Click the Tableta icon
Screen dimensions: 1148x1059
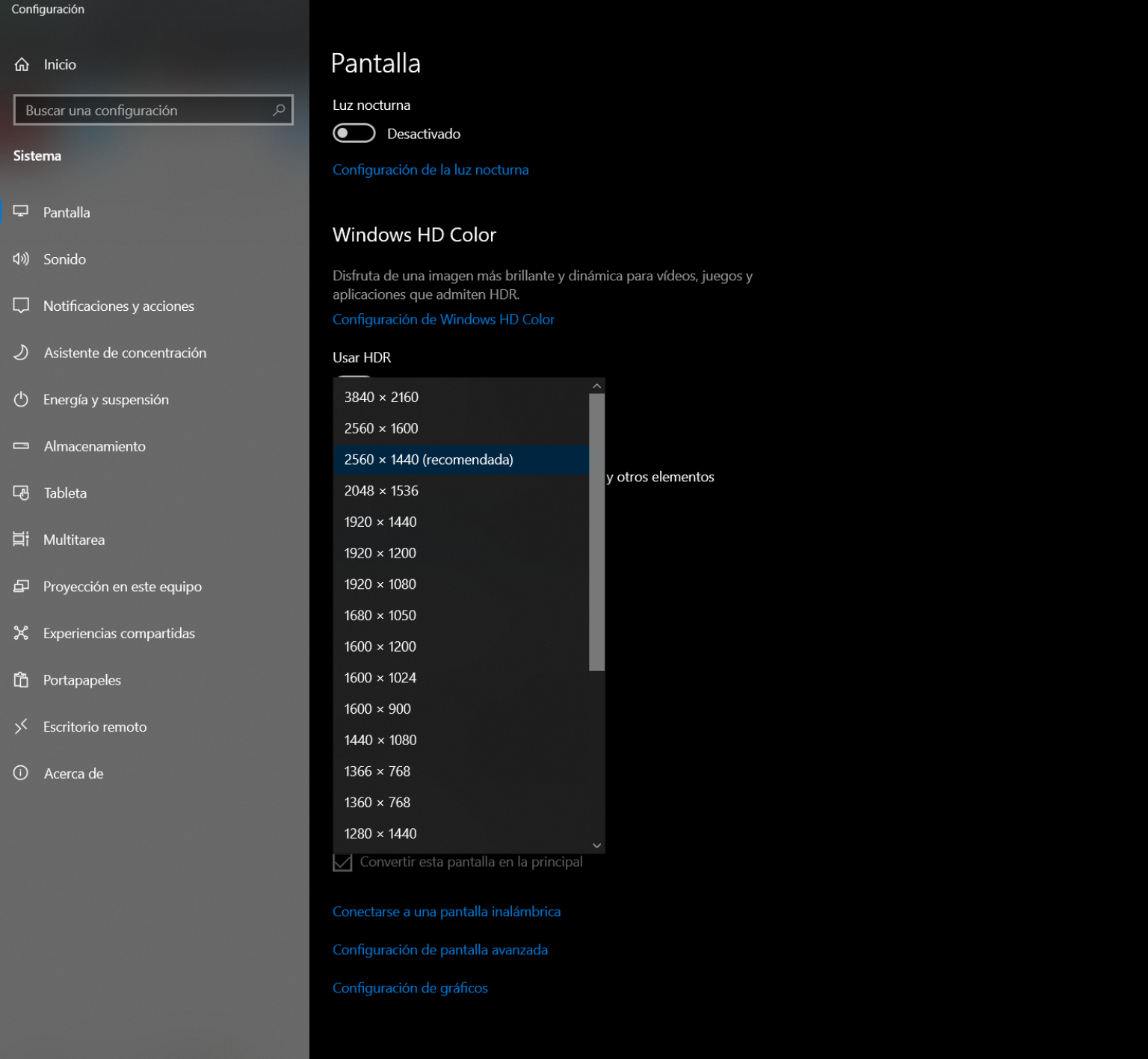(21, 493)
